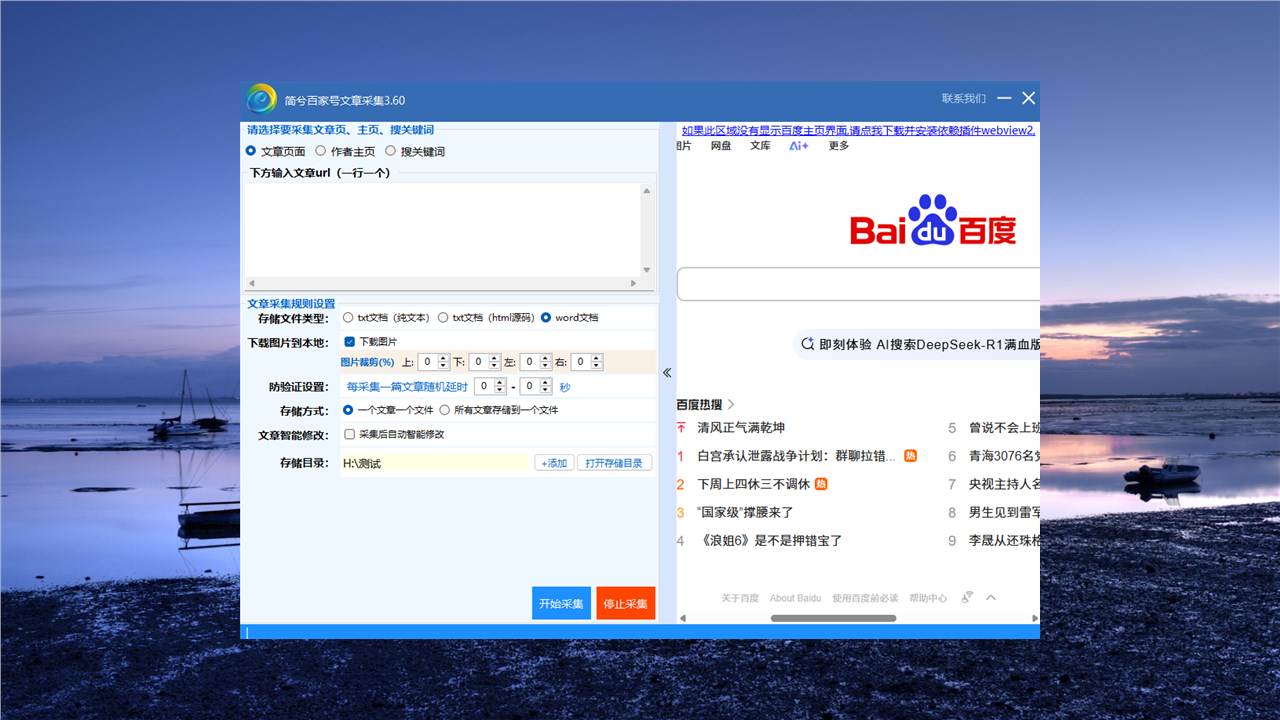Click the search icon beside DeepSeek-R1 promo
This screenshot has width=1280, height=720.
point(808,344)
